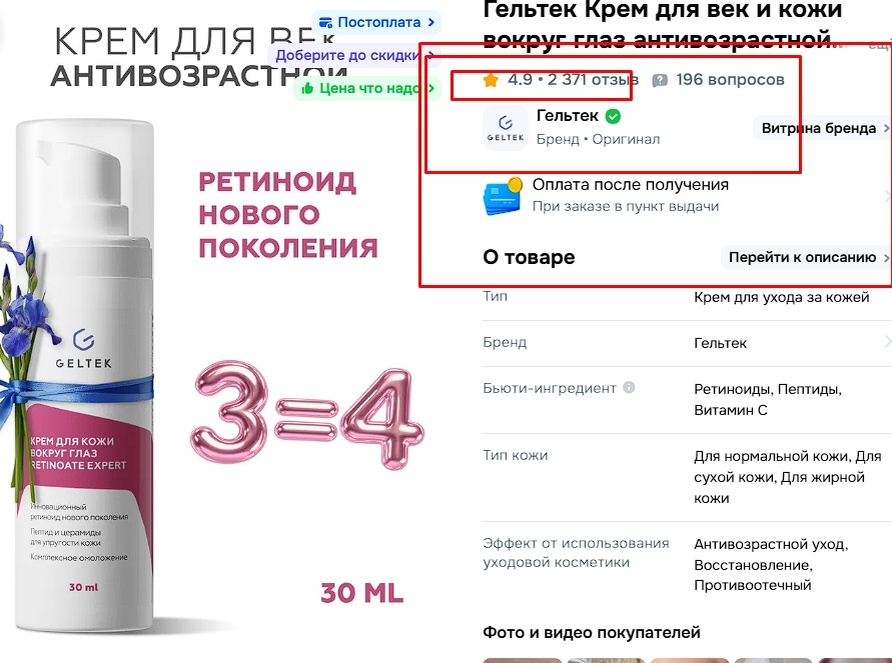The width and height of the screenshot is (892, 663).
Task: Click the wallet icon on Постоплата badge
Action: (326, 23)
